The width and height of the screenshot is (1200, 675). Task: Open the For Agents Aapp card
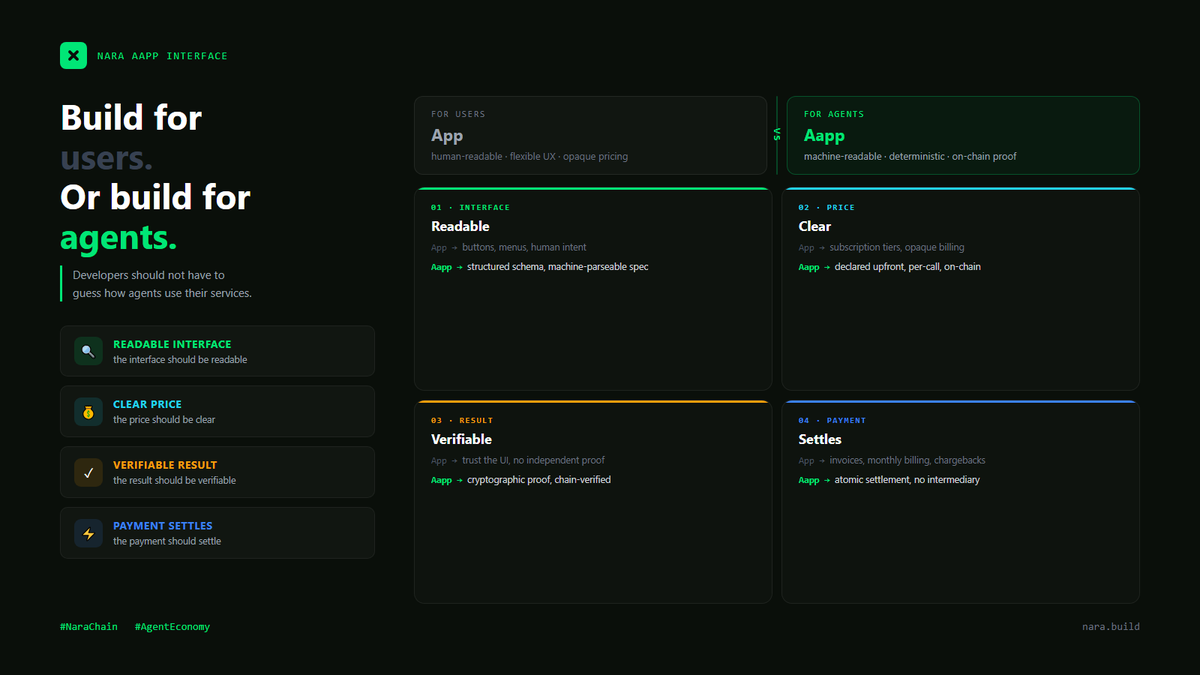(963, 135)
